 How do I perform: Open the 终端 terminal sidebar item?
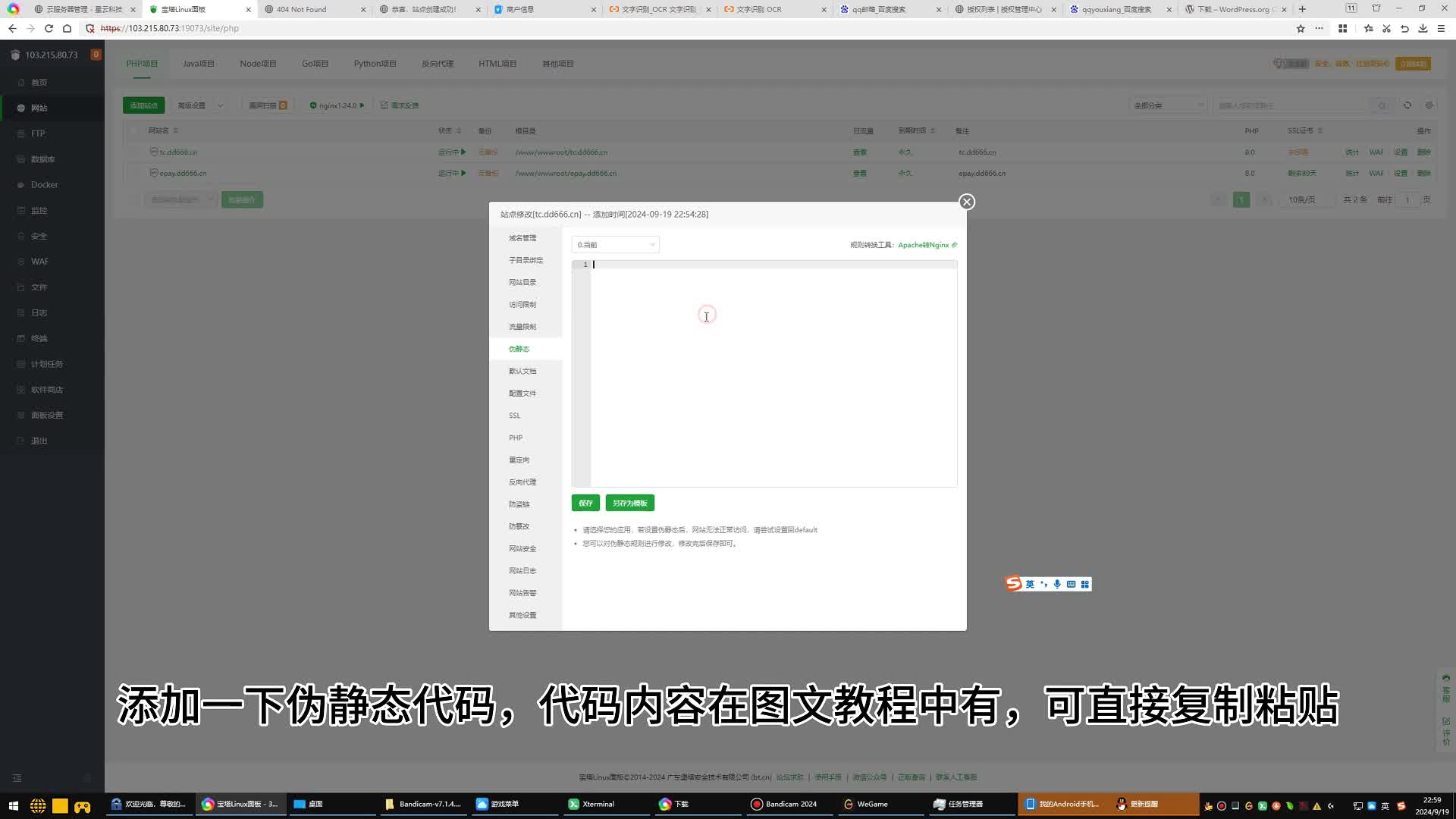pos(39,339)
